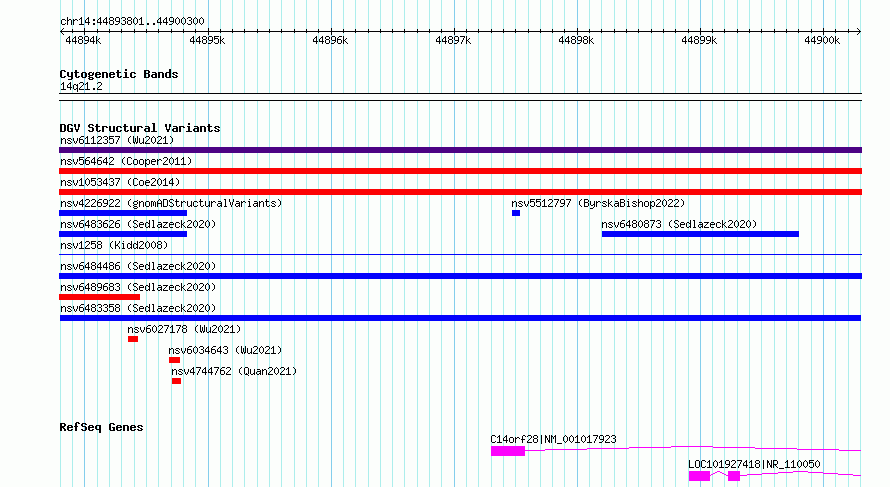890x487 pixels.
Task: Open the nsv4744762 (Quan2021) label
Action: [234, 371]
